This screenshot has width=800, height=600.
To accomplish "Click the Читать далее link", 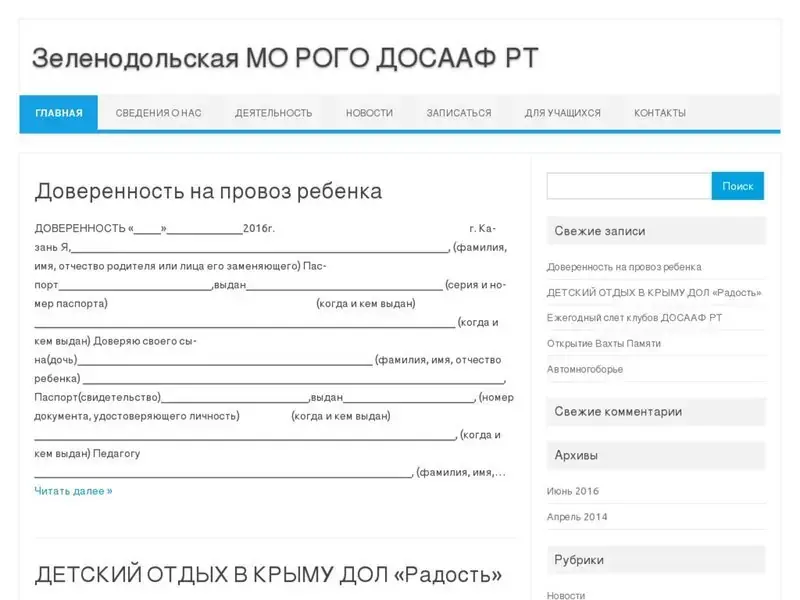I will pos(73,491).
